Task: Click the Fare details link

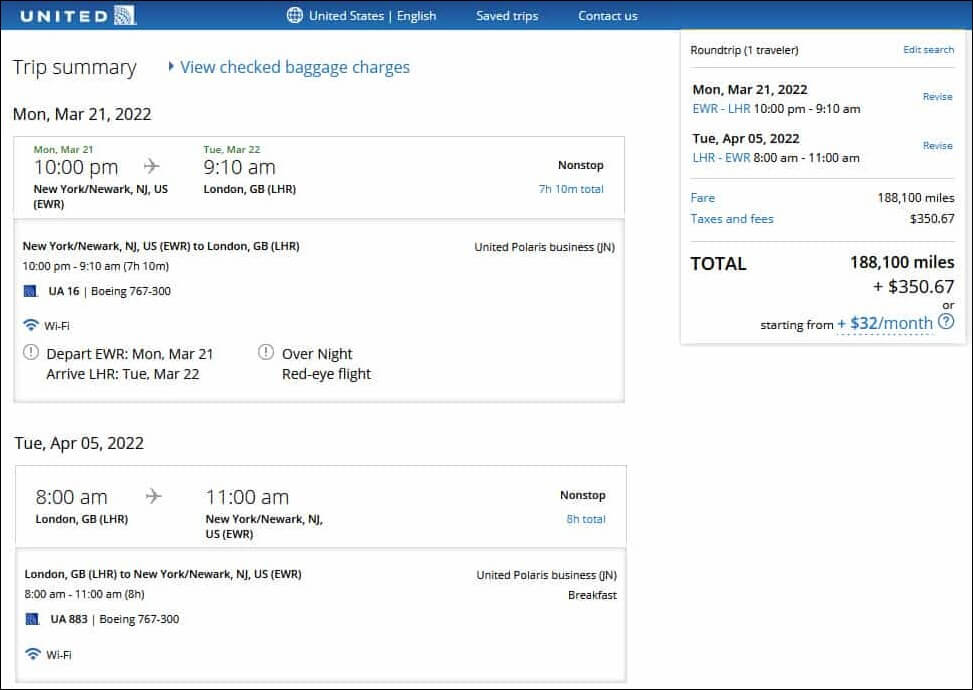Action: coord(702,198)
